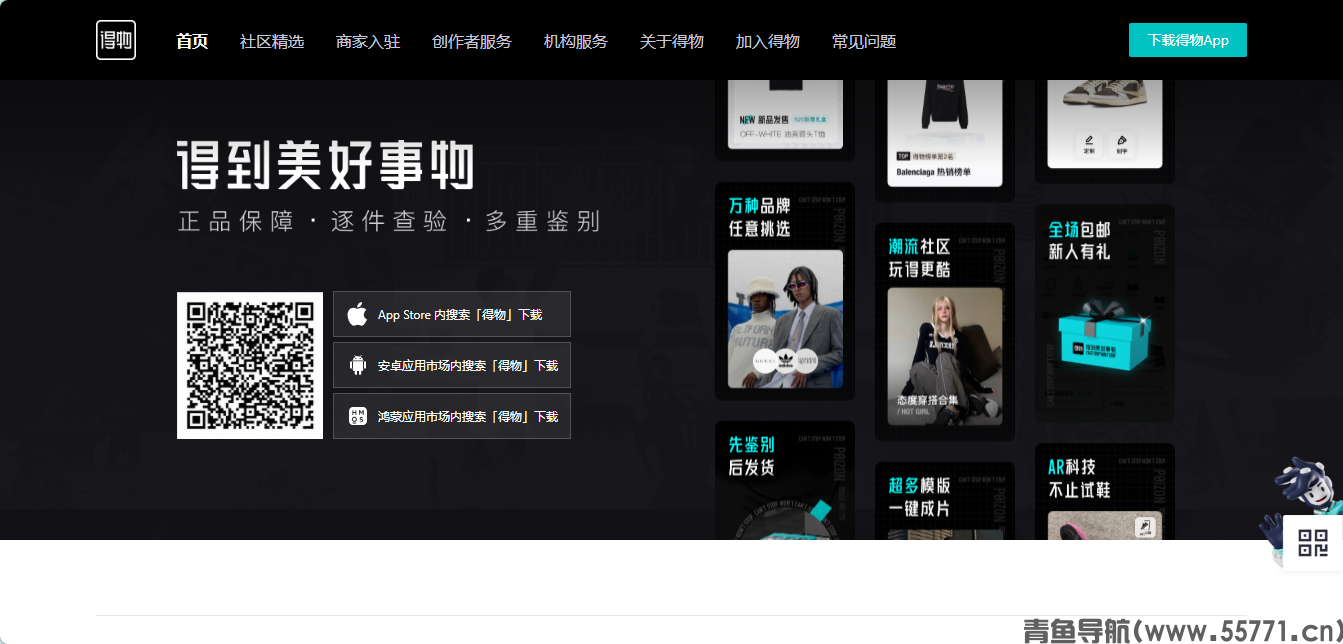Open the AR科技 不止试鞋 card

pyautogui.click(x=1105, y=492)
